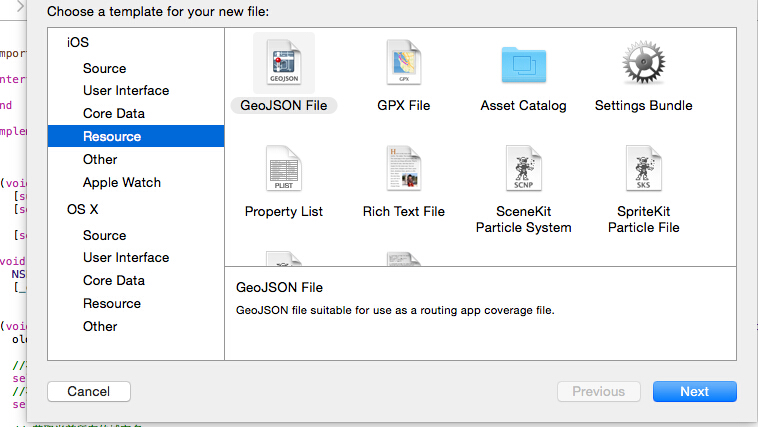Select the SpriteKit Particle File icon
The width and height of the screenshot is (758, 427).
point(643,170)
